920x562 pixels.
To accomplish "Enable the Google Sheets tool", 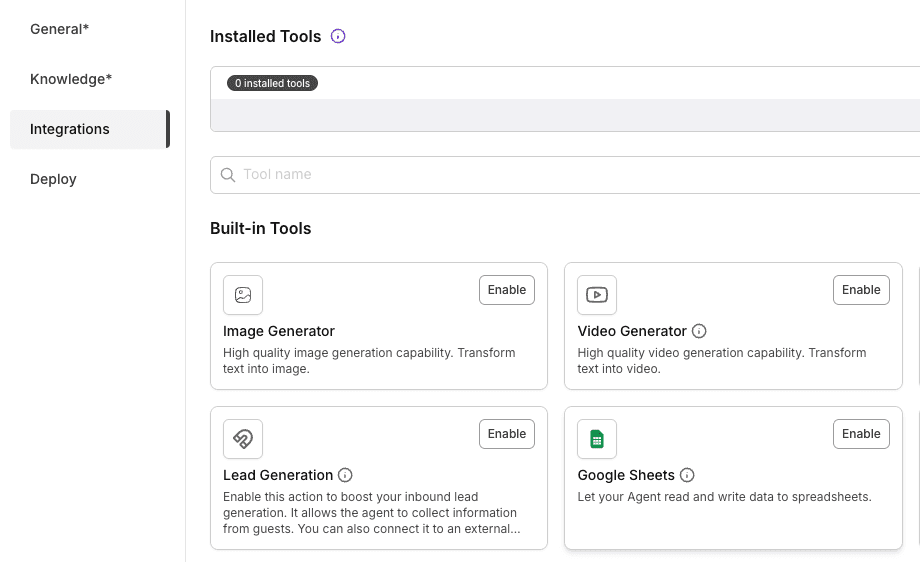I will pos(861,434).
